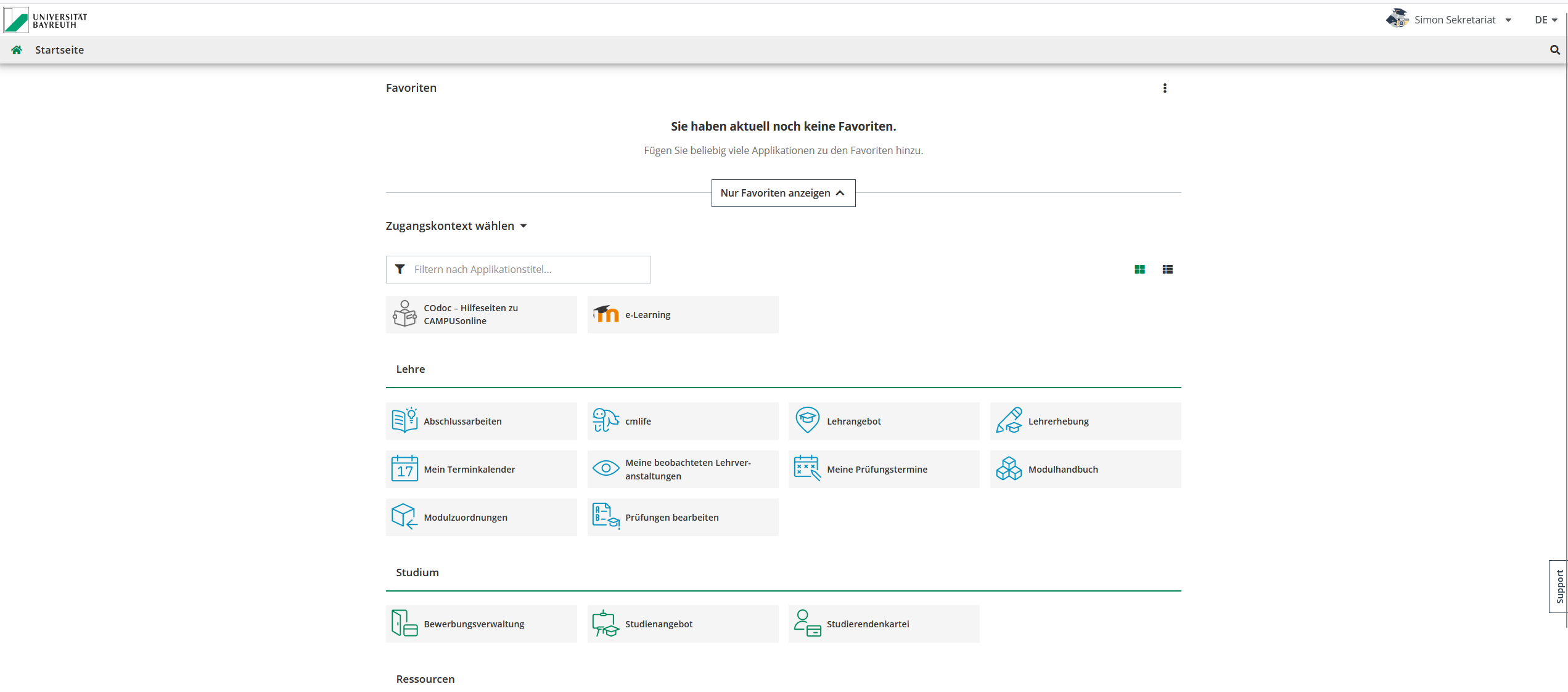The width and height of the screenshot is (1568, 692).
Task: Click the user avatar image
Action: click(1397, 19)
